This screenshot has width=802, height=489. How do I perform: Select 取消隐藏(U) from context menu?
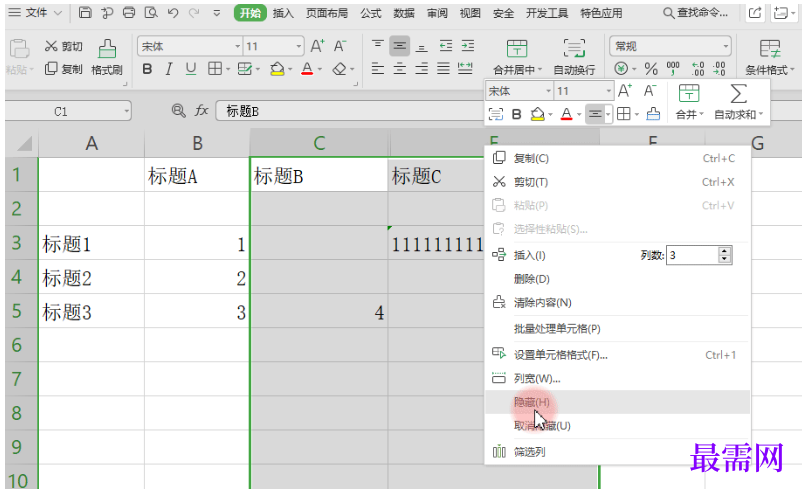point(617,426)
